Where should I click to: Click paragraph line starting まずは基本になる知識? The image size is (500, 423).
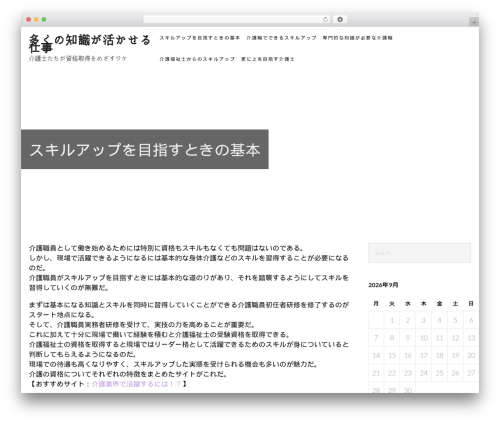[x=189, y=305]
